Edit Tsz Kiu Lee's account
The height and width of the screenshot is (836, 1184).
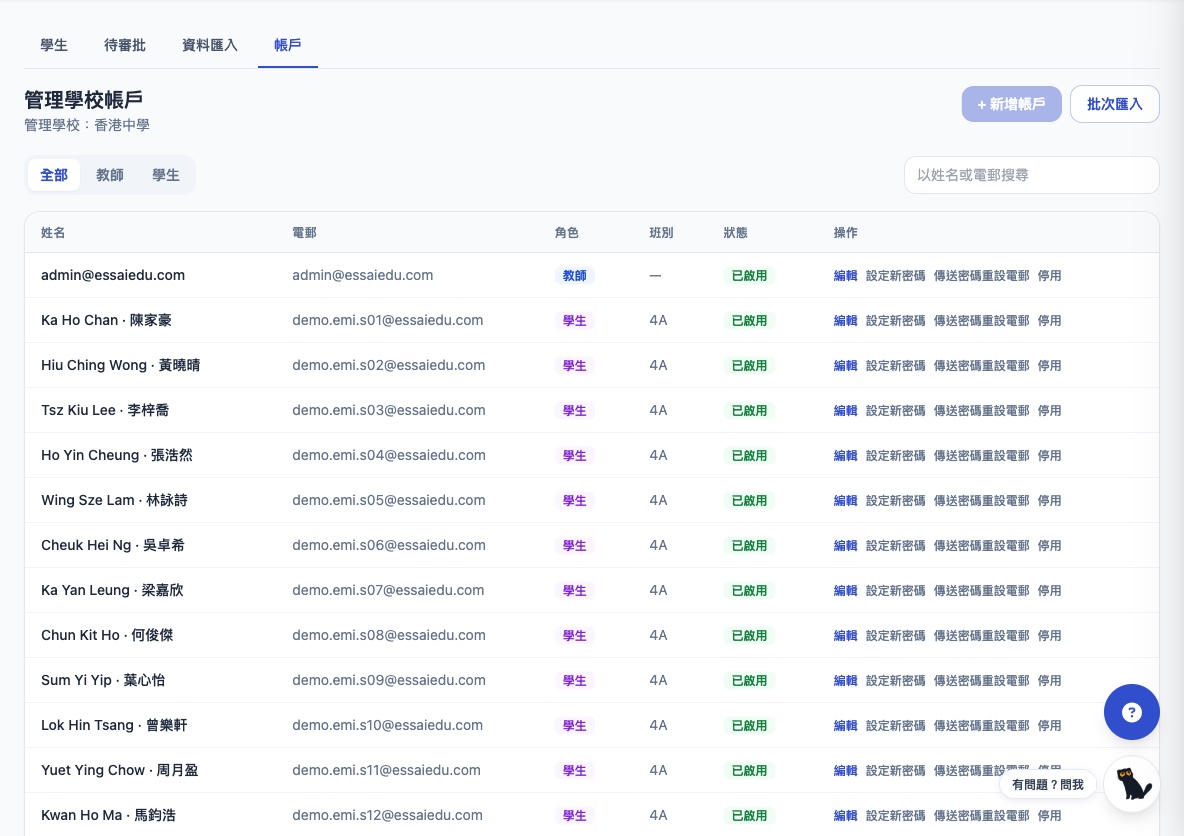tap(845, 411)
